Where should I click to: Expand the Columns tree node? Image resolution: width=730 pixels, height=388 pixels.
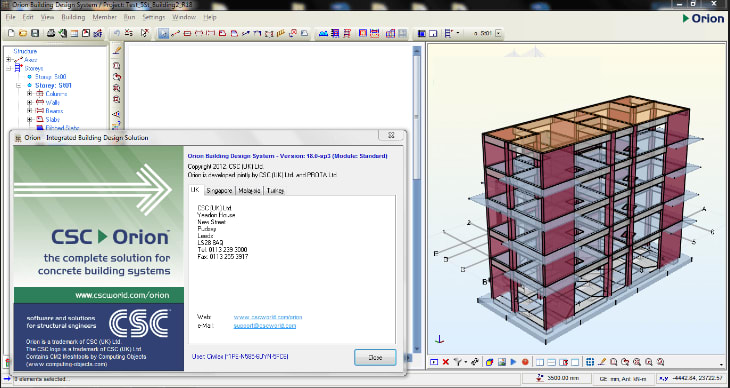(x=30, y=94)
